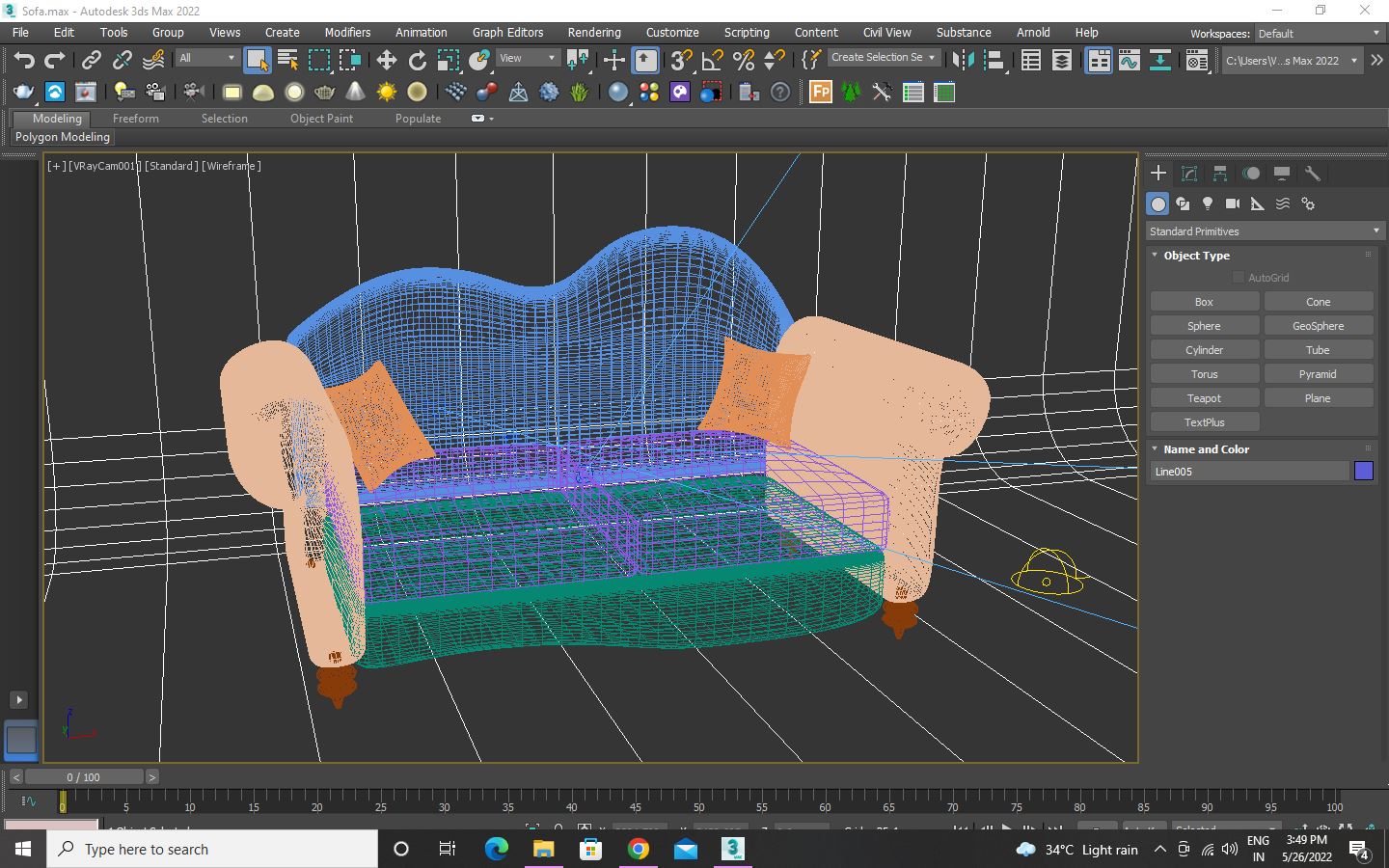Toggle the AutoGrid checkbox

pos(1239,278)
